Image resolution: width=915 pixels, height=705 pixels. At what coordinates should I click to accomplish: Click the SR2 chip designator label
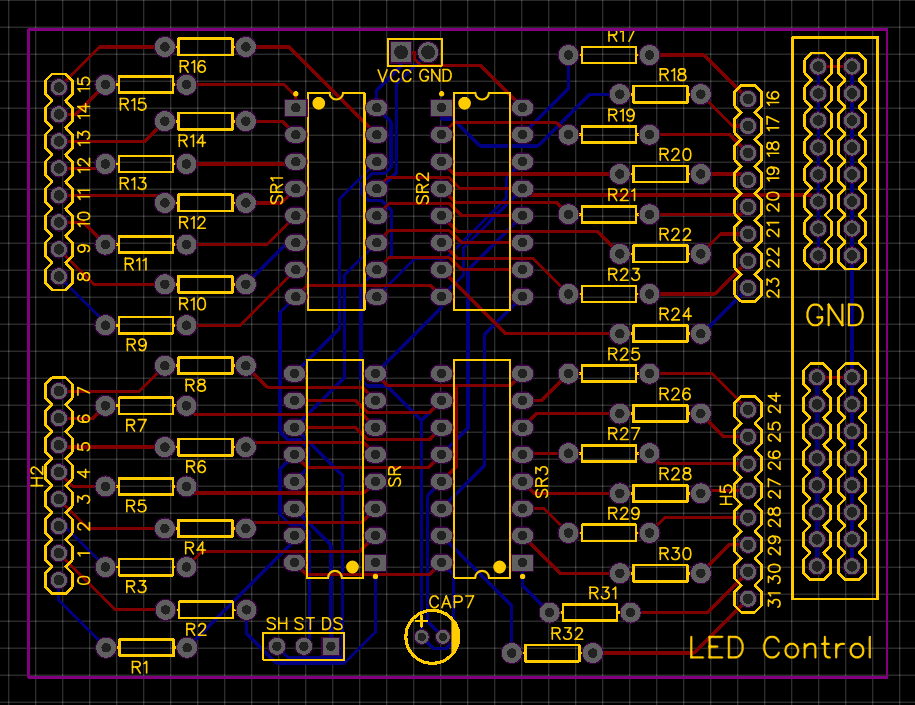422,189
